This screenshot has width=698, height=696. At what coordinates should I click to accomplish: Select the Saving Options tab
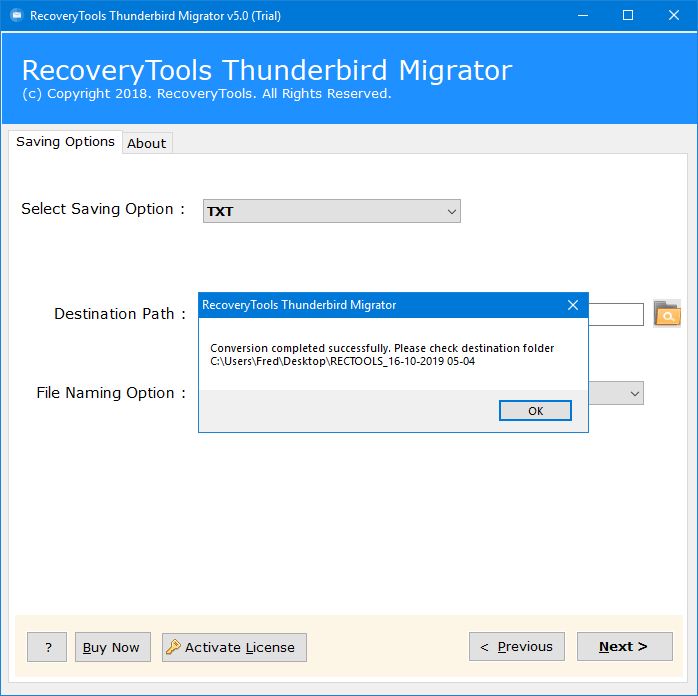pos(65,142)
